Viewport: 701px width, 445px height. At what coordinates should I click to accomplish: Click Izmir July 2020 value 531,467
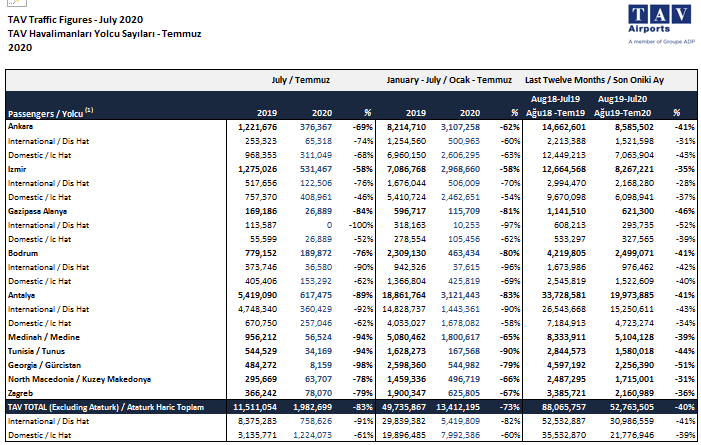pyautogui.click(x=316, y=169)
